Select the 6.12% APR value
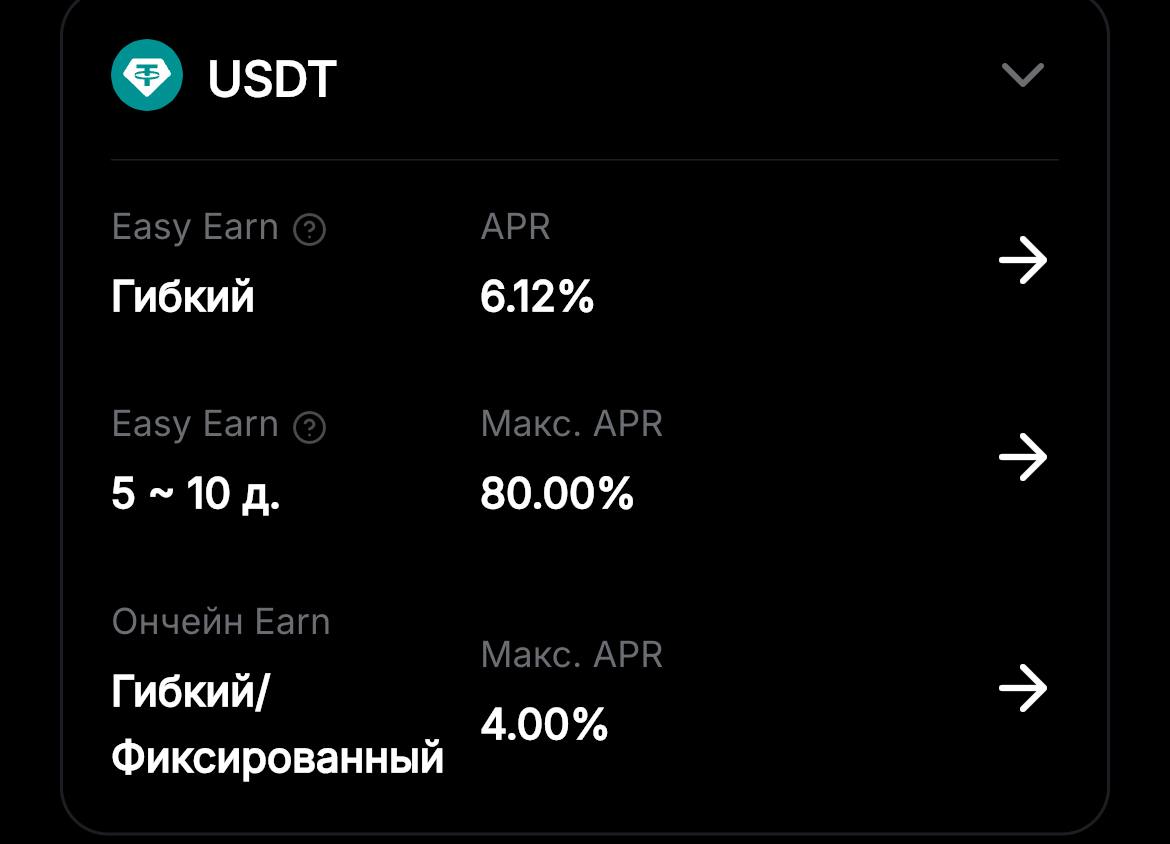 tap(537, 297)
